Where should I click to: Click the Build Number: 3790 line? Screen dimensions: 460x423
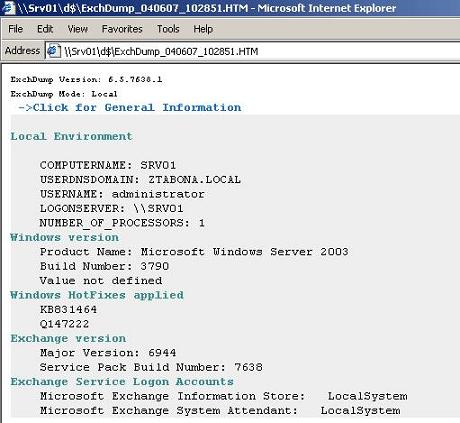(104, 266)
